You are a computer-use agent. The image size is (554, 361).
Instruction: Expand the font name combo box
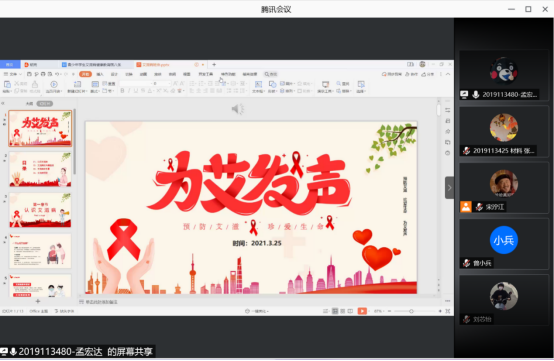click(136, 84)
